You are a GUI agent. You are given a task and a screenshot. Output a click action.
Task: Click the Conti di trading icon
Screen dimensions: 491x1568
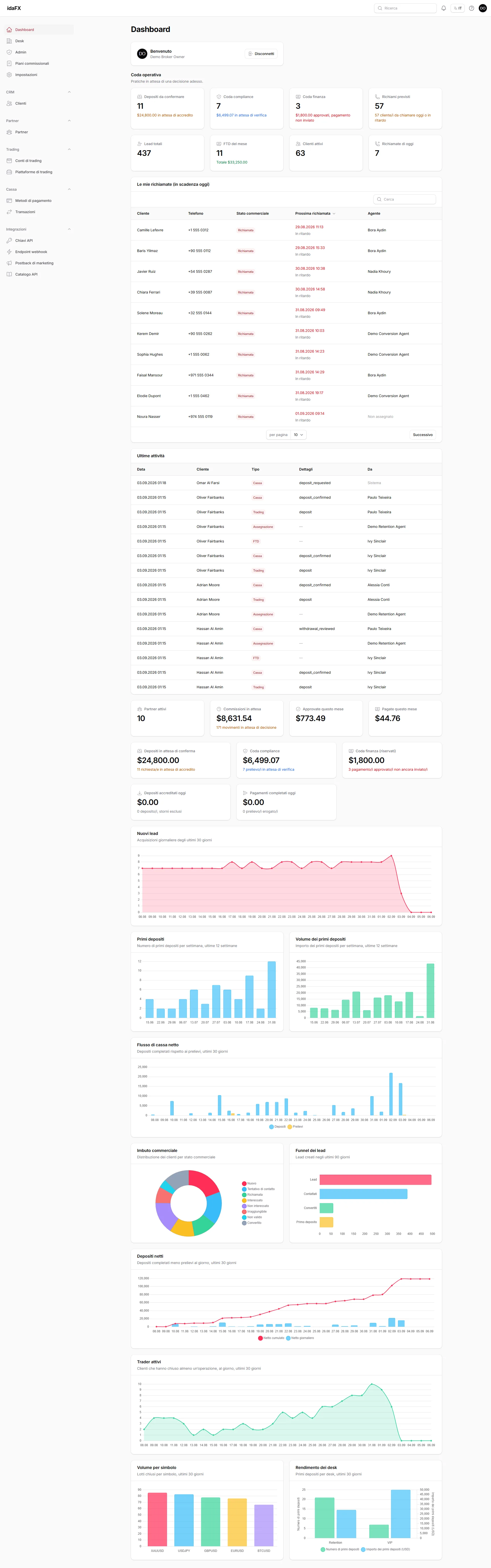click(9, 161)
